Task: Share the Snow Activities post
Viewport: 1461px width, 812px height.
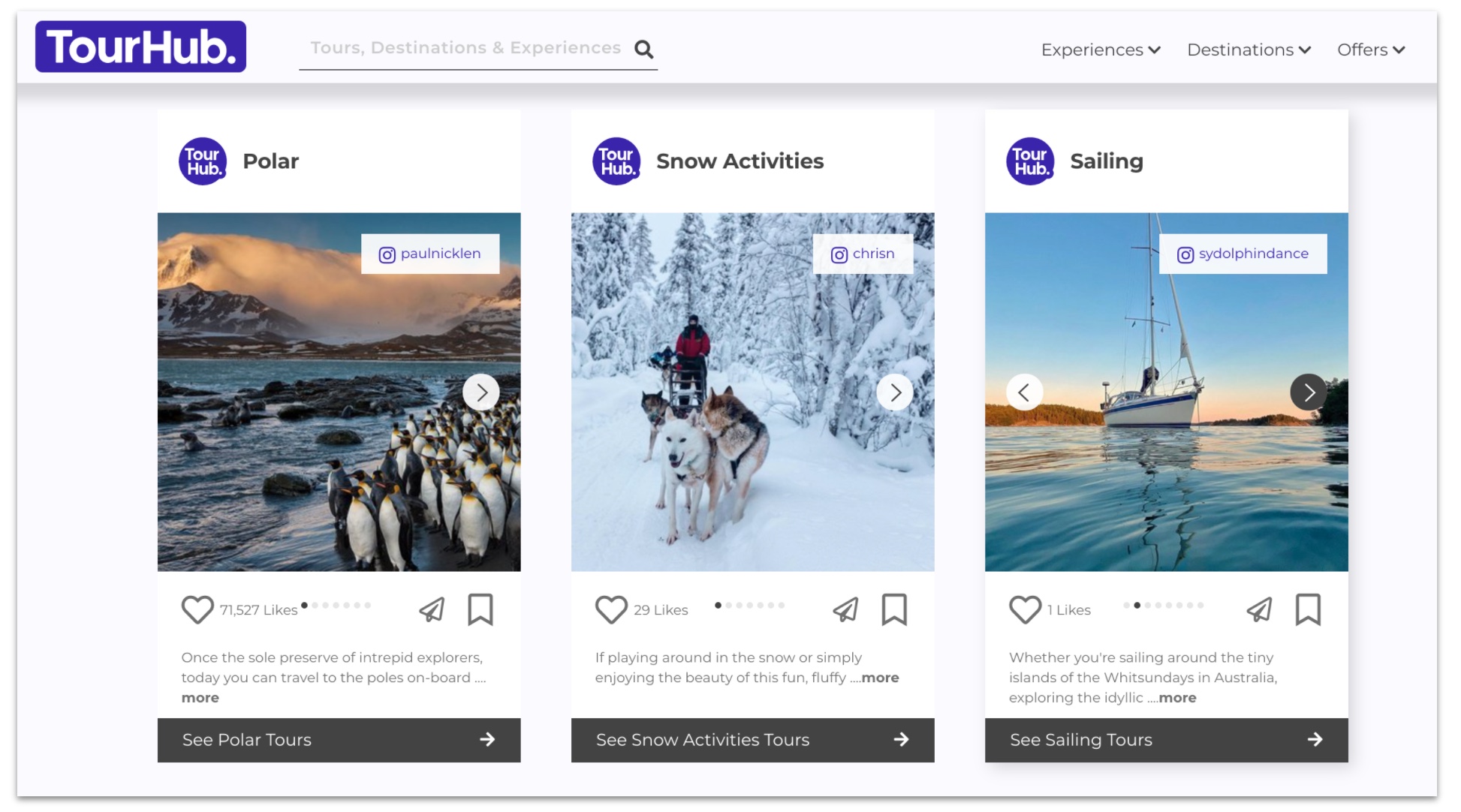Action: pos(845,609)
